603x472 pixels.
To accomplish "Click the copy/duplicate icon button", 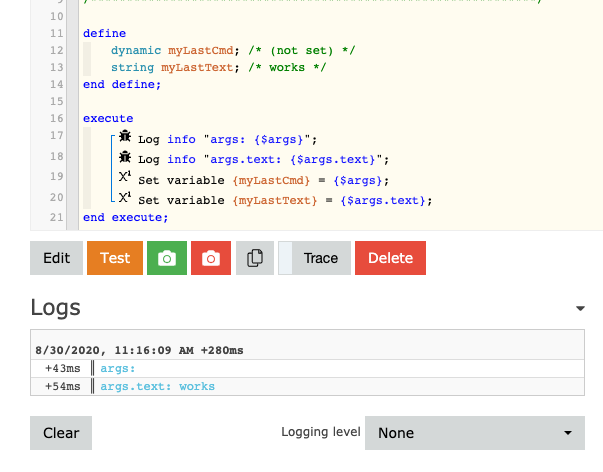I will [255, 258].
